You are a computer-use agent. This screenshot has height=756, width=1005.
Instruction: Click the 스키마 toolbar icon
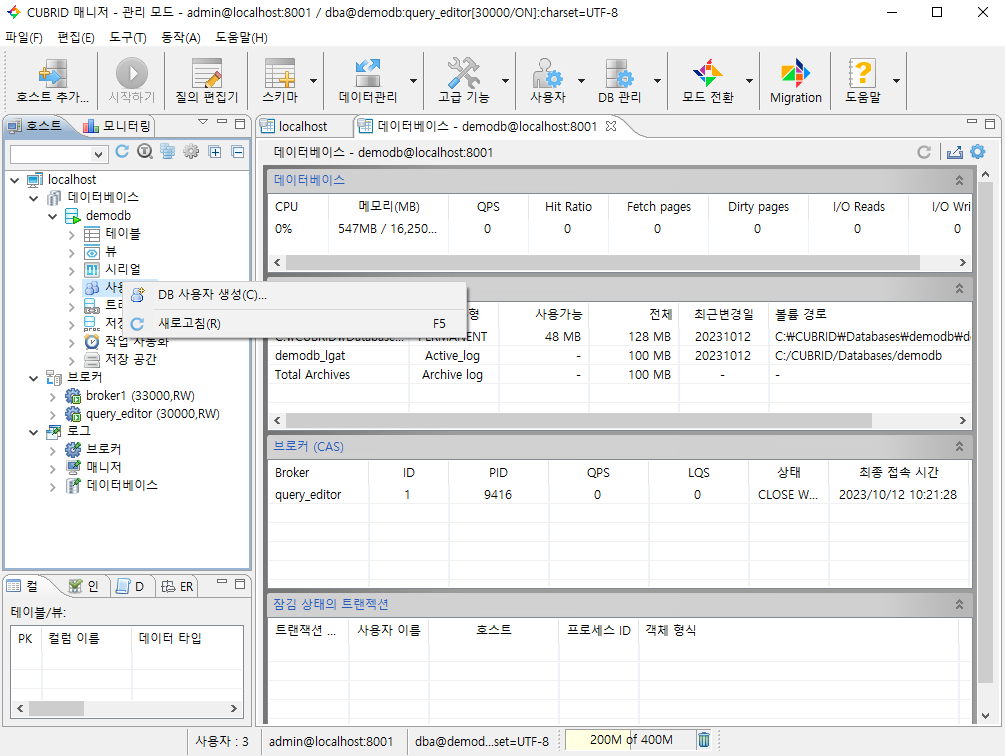280,81
